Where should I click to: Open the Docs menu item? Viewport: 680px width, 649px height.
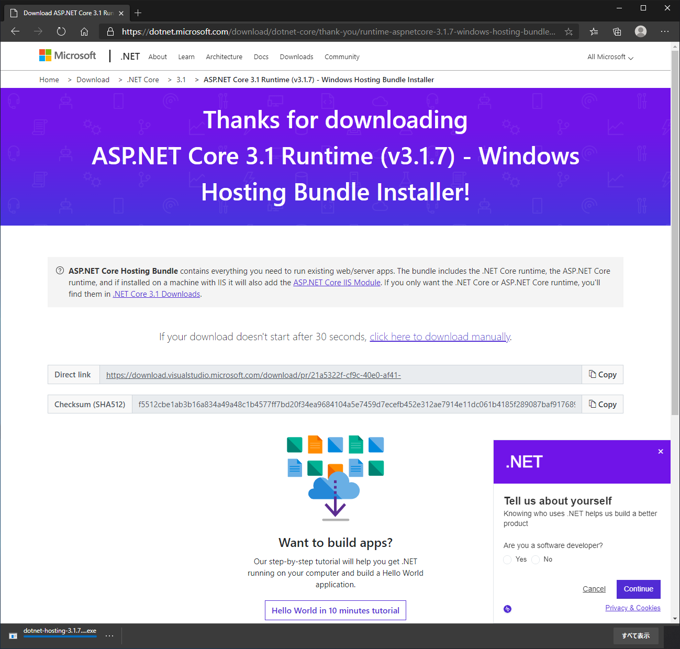point(261,57)
